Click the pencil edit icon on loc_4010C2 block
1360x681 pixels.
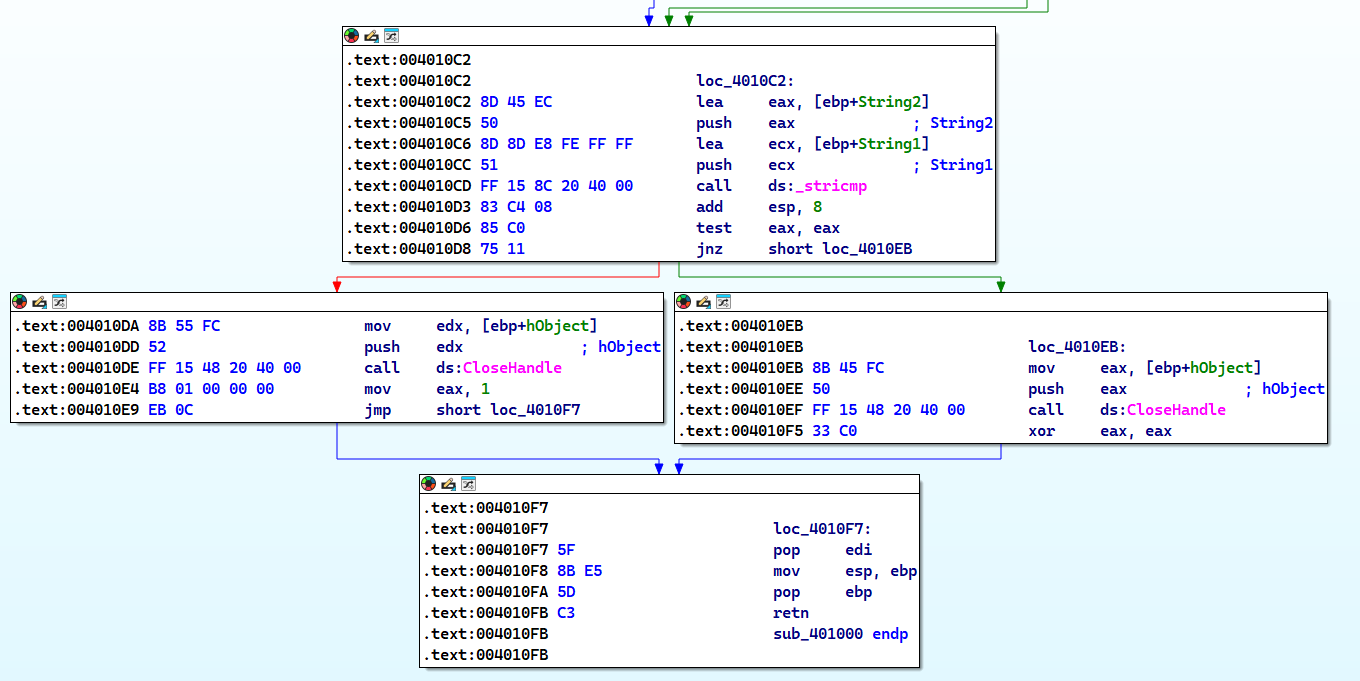(371, 35)
